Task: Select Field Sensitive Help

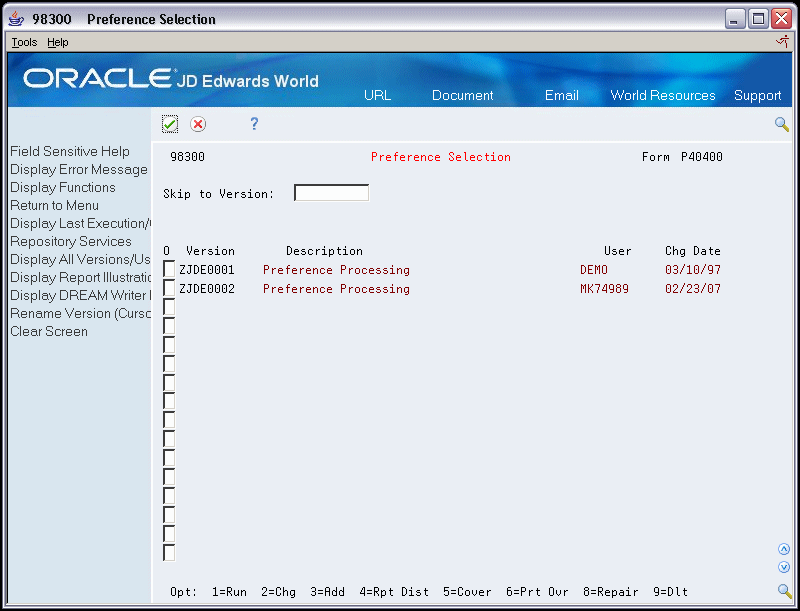Action: [70, 151]
